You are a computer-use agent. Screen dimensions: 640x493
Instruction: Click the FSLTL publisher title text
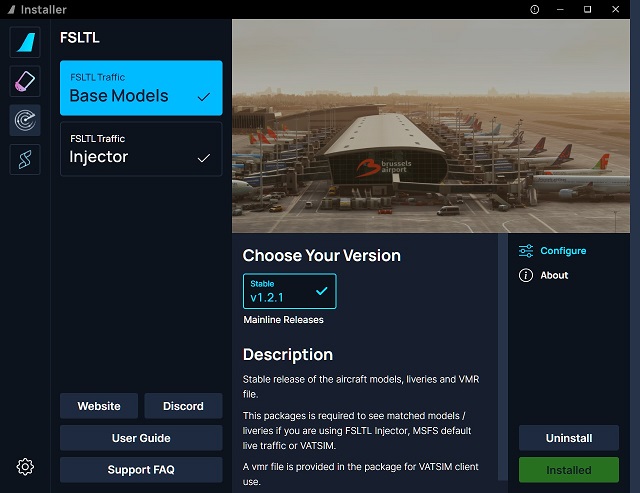click(80, 38)
